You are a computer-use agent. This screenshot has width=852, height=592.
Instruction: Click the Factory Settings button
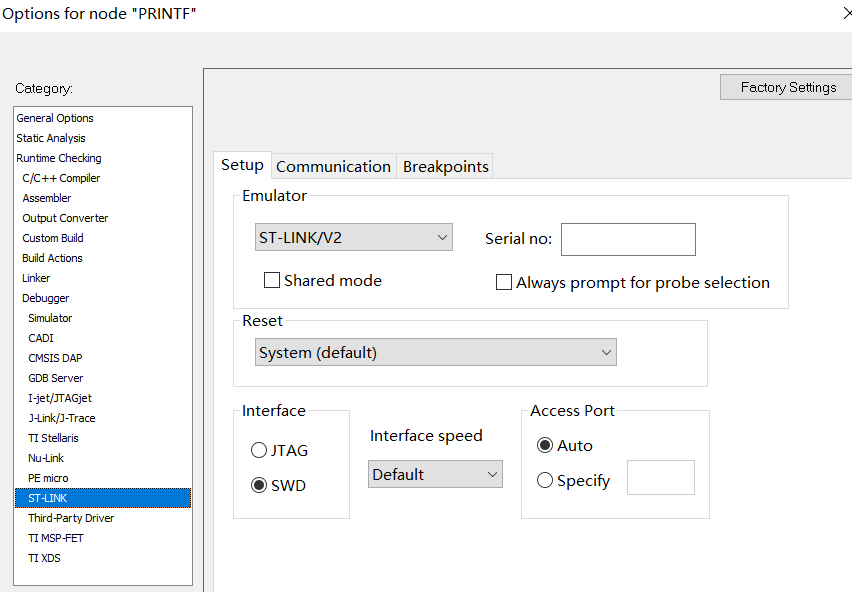[788, 87]
